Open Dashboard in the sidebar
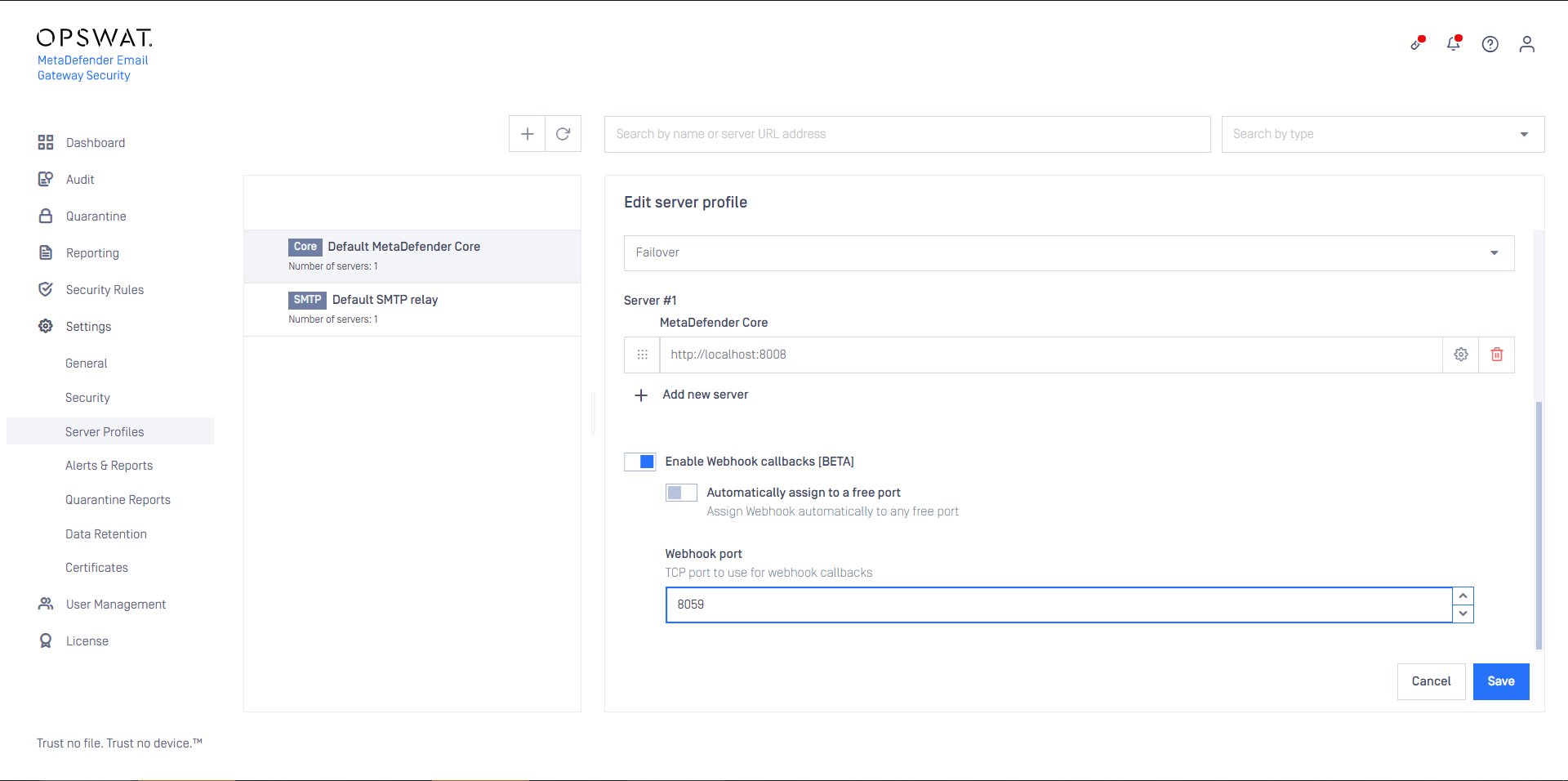This screenshot has width=1568, height=781. coord(96,142)
